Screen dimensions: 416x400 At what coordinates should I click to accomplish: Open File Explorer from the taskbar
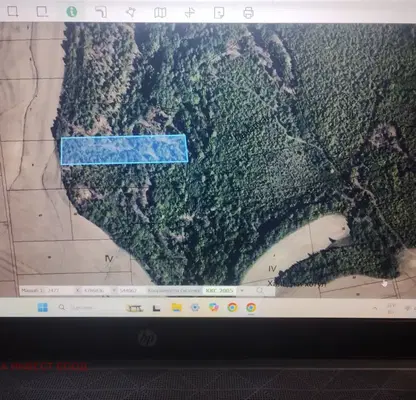(x=176, y=307)
